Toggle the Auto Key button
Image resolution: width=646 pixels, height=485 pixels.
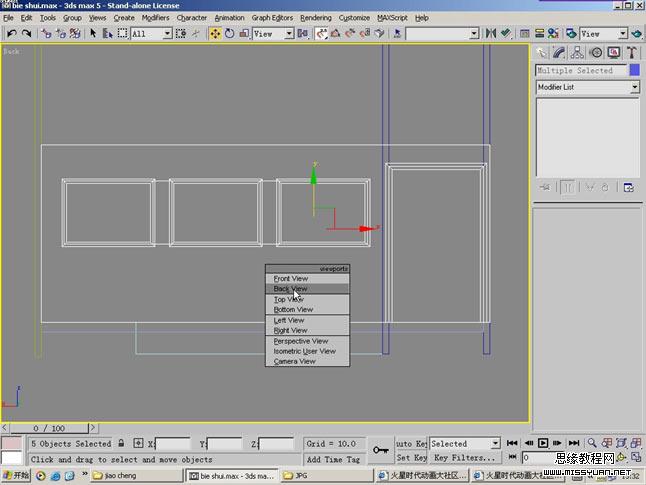pyautogui.click(x=411, y=443)
